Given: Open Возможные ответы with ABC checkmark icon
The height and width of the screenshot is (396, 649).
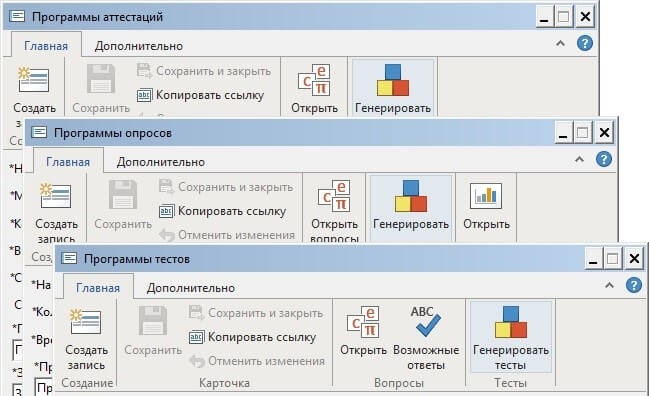Looking at the screenshot, I should point(426,338).
